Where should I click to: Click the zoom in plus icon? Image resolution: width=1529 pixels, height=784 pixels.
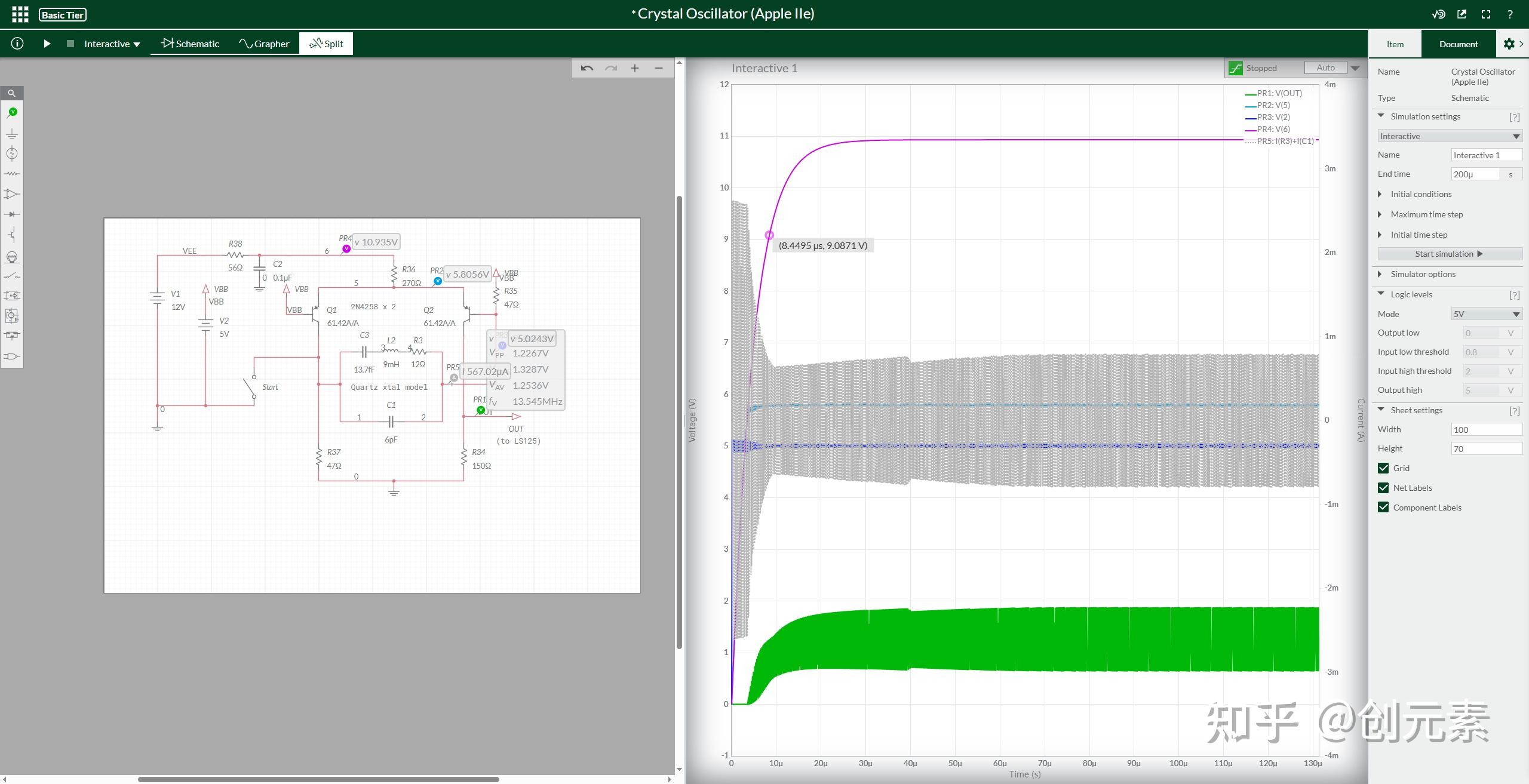[635, 69]
